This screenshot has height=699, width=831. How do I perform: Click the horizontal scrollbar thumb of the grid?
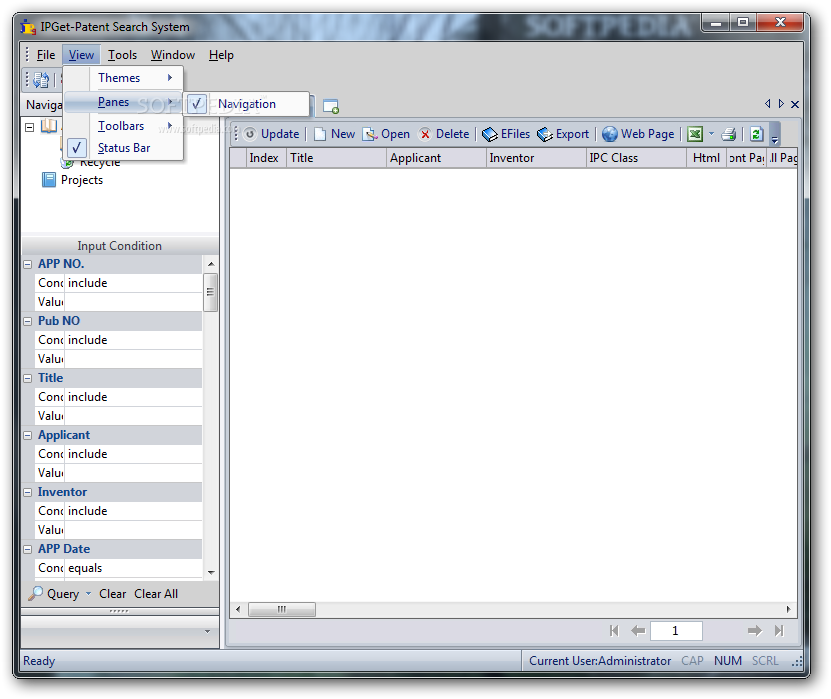[282, 609]
